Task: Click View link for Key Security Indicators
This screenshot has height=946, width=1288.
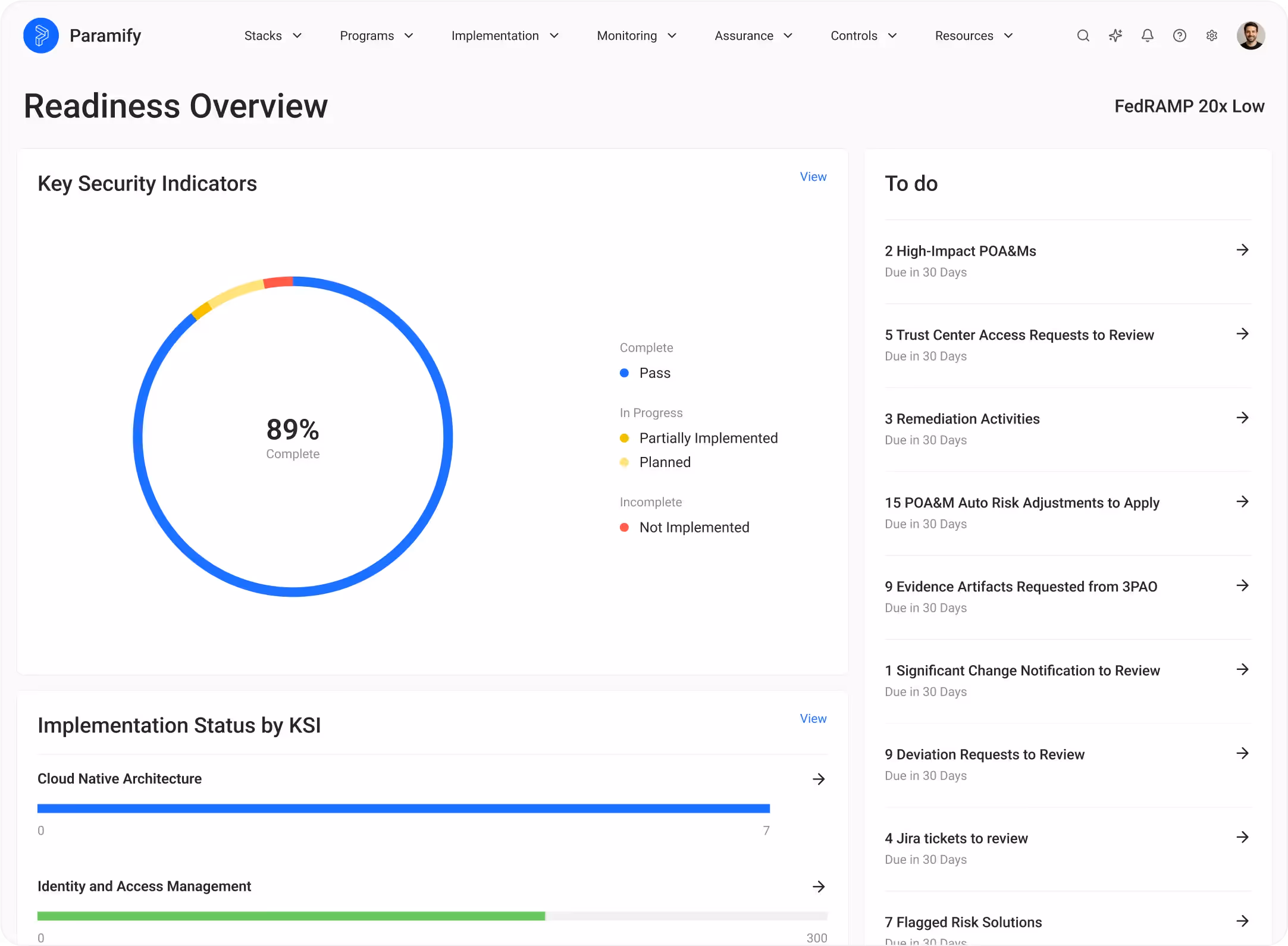Action: click(x=813, y=177)
